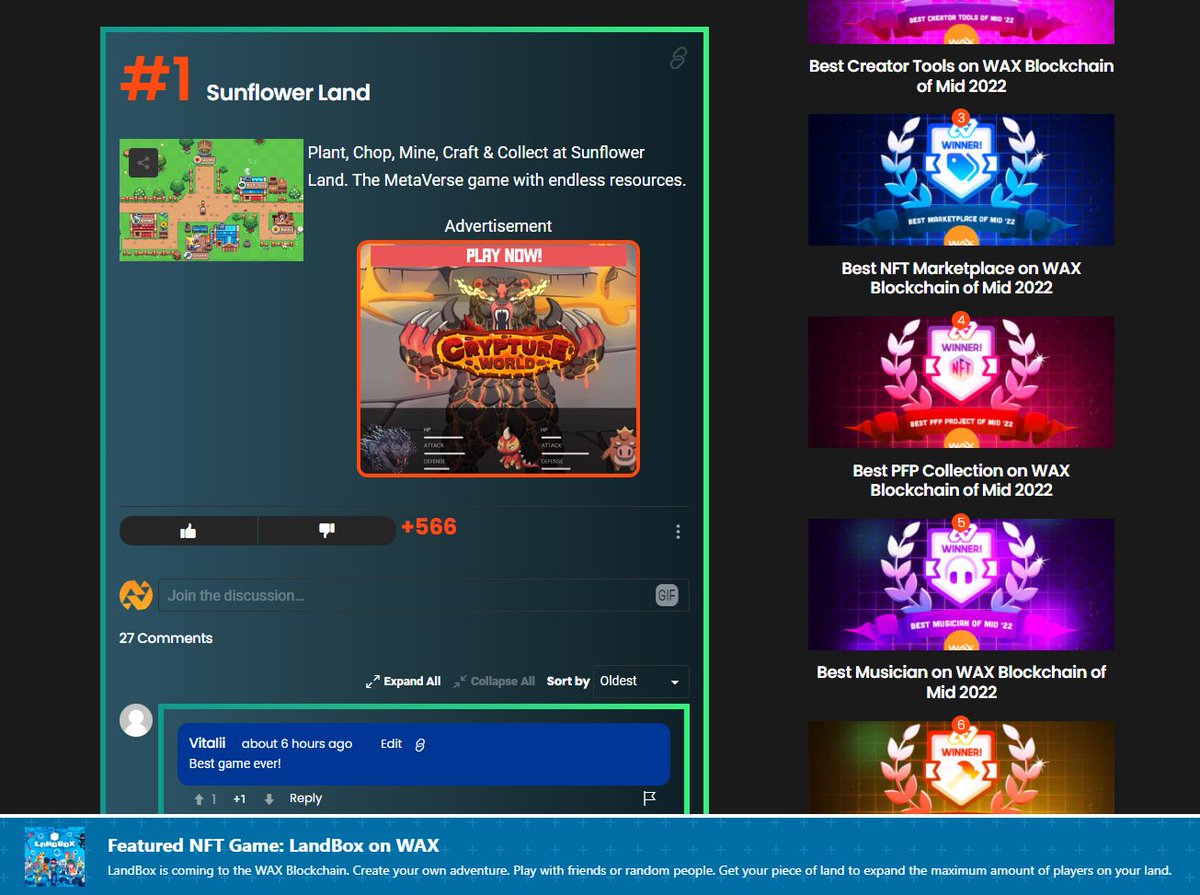Click LandBox game icon in bottom banner
1200x895 pixels.
pyautogui.click(x=55, y=855)
